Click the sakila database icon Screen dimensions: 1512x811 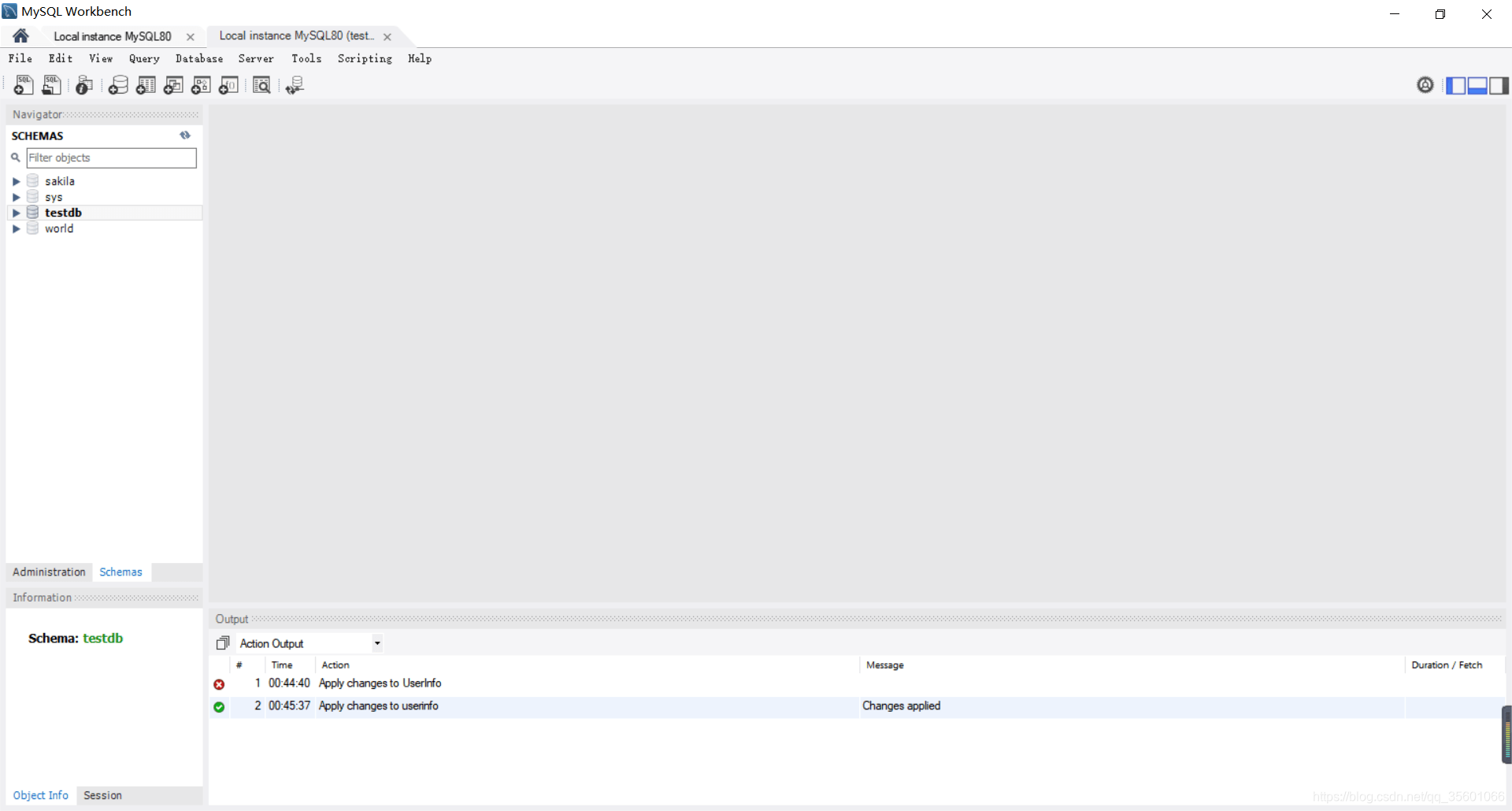pyautogui.click(x=33, y=180)
